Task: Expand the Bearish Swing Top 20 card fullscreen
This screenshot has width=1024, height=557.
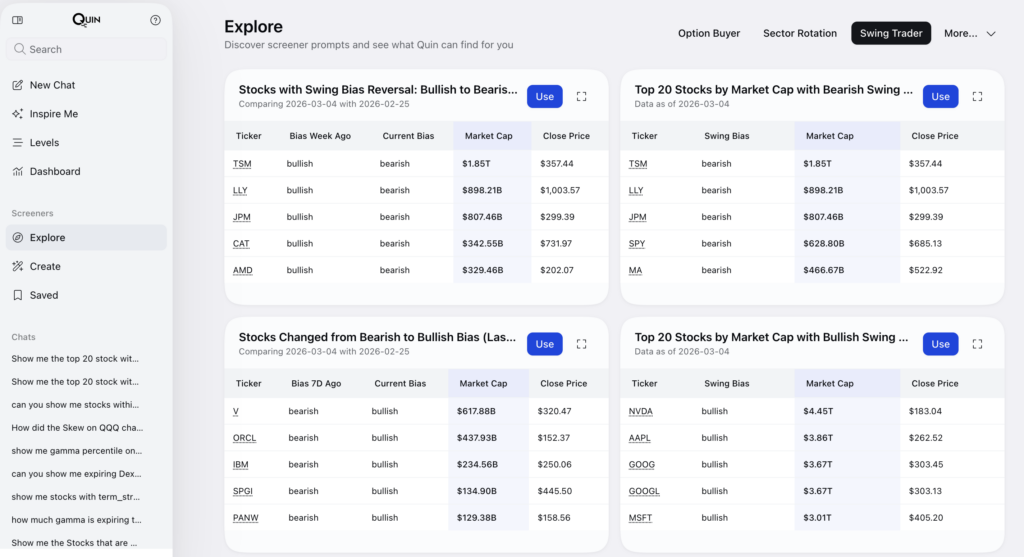Action: coord(977,97)
